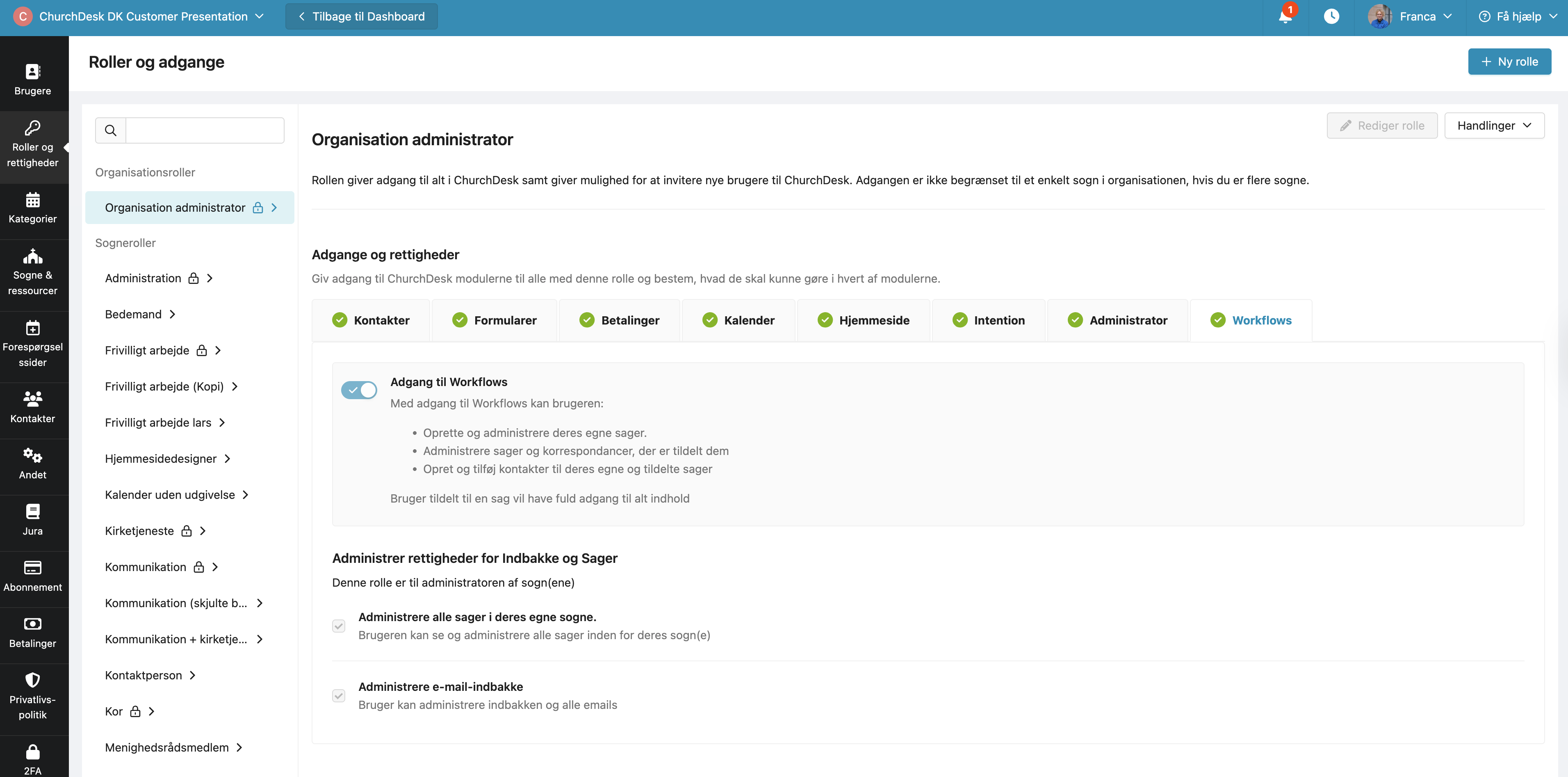Open the Betalinger module in the sidebar
Screen dimensions: 1568x777
33,633
